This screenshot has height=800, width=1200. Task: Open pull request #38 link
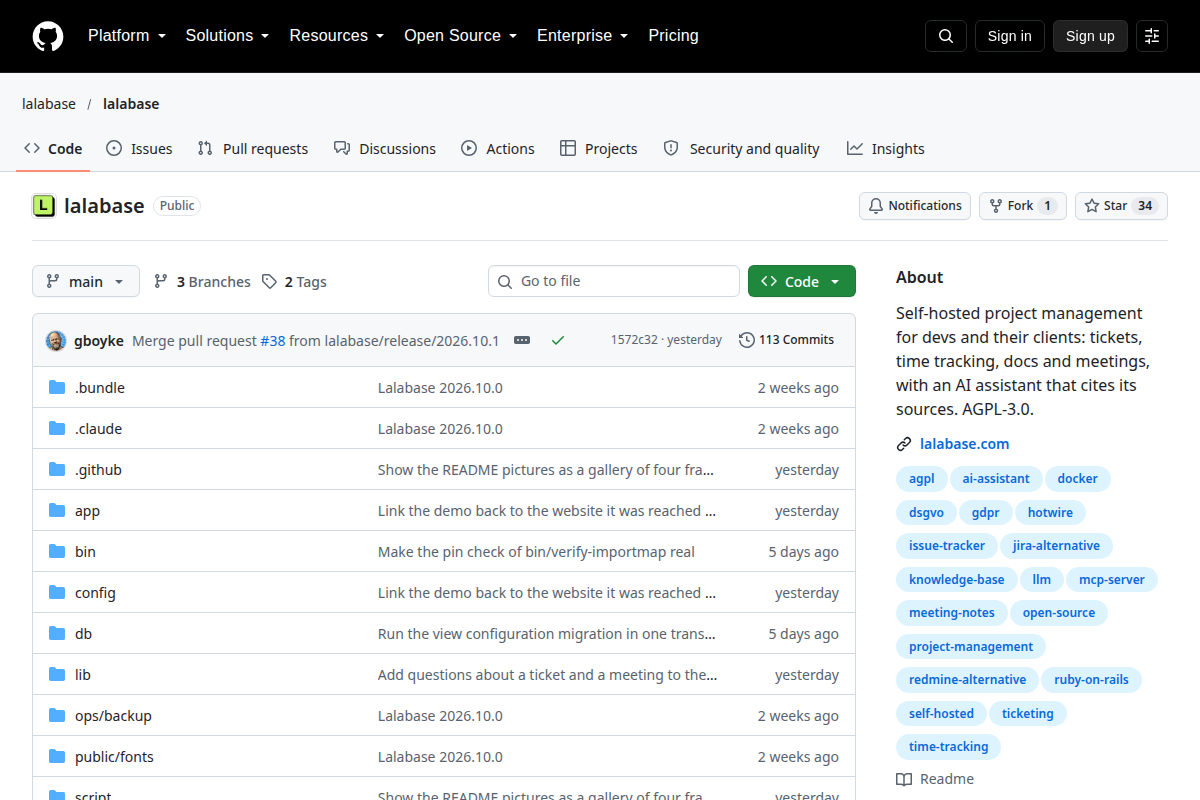pos(273,340)
